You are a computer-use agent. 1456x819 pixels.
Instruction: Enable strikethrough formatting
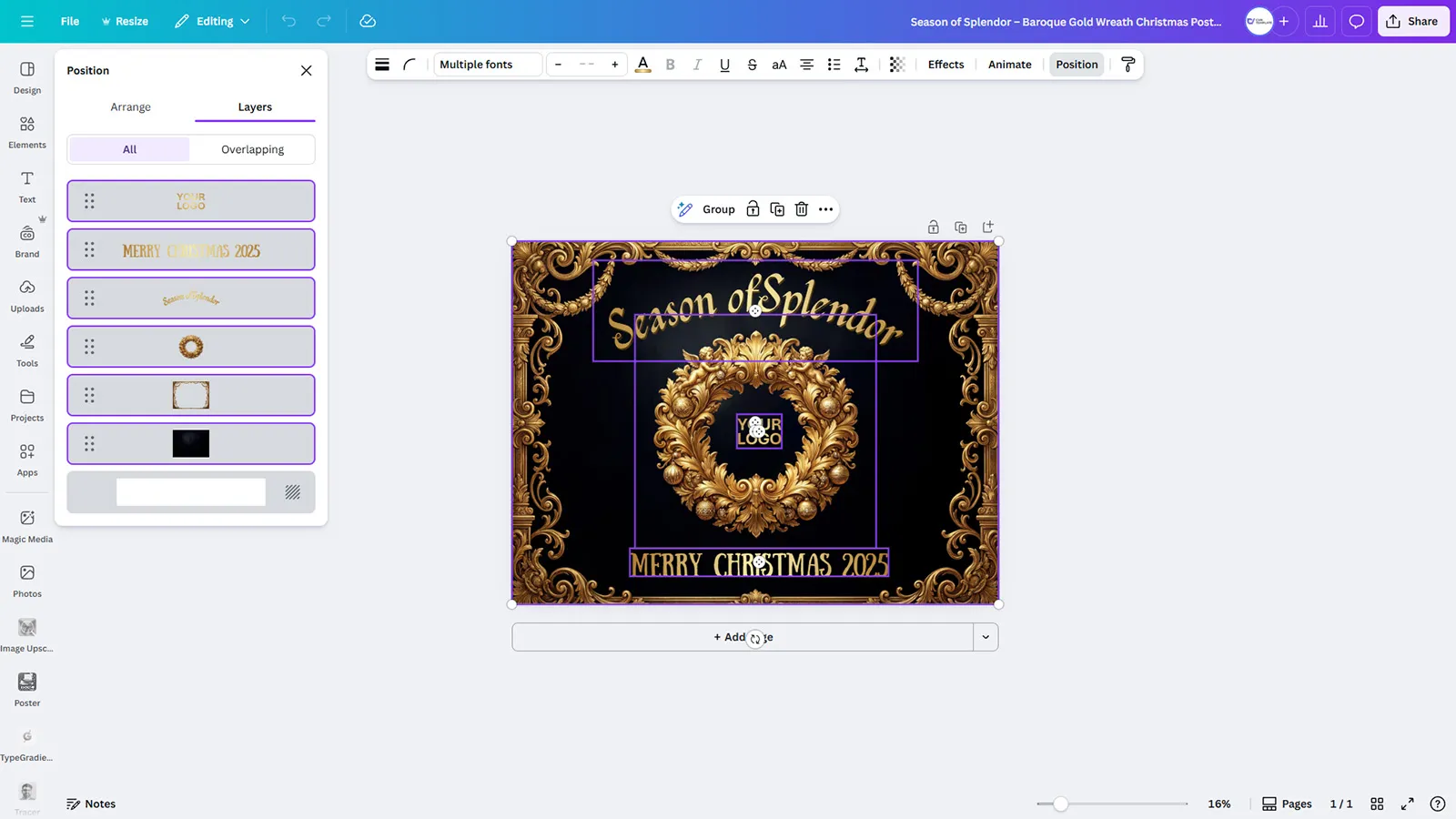752,64
